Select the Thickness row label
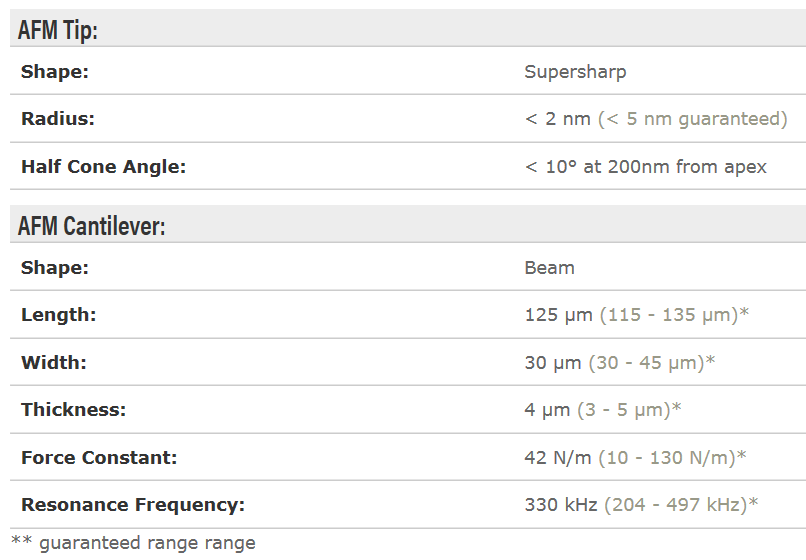Viewport: 806px width, 560px height. pos(74,410)
